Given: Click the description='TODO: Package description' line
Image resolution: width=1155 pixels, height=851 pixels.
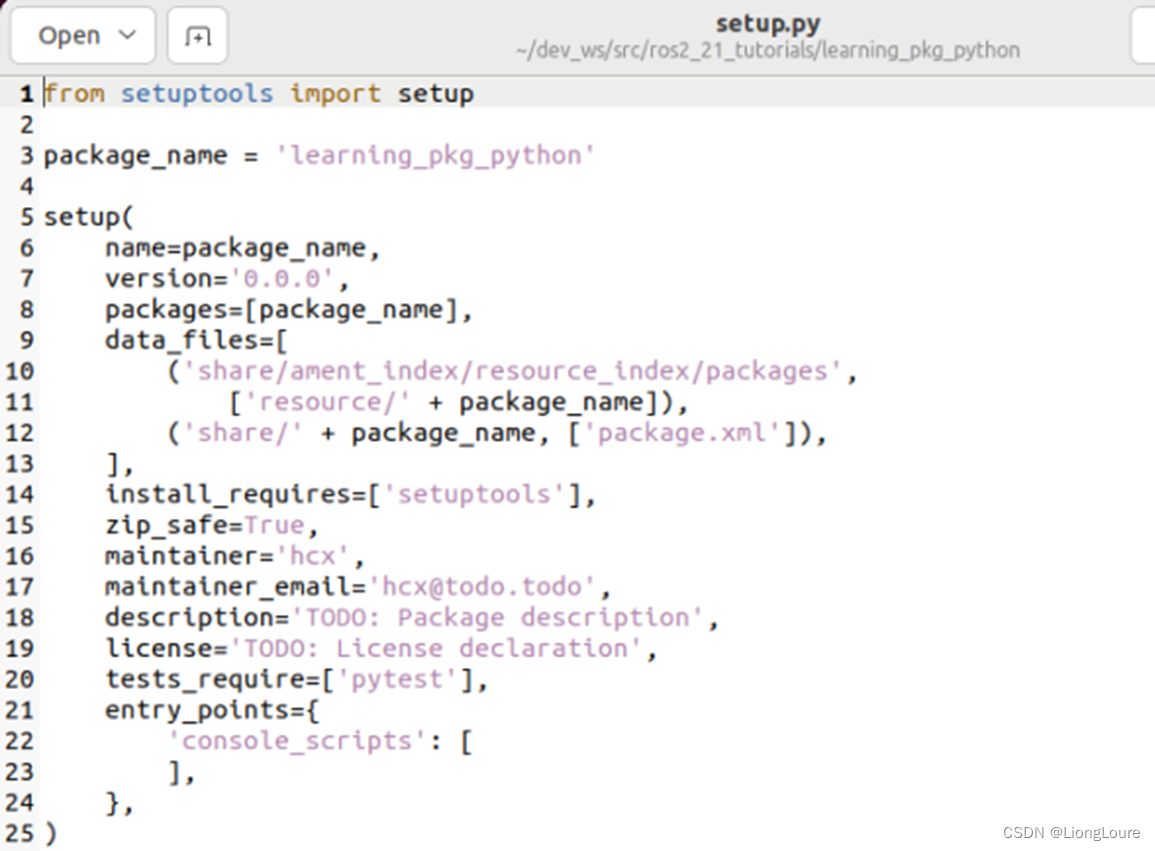Looking at the screenshot, I should 412,617.
